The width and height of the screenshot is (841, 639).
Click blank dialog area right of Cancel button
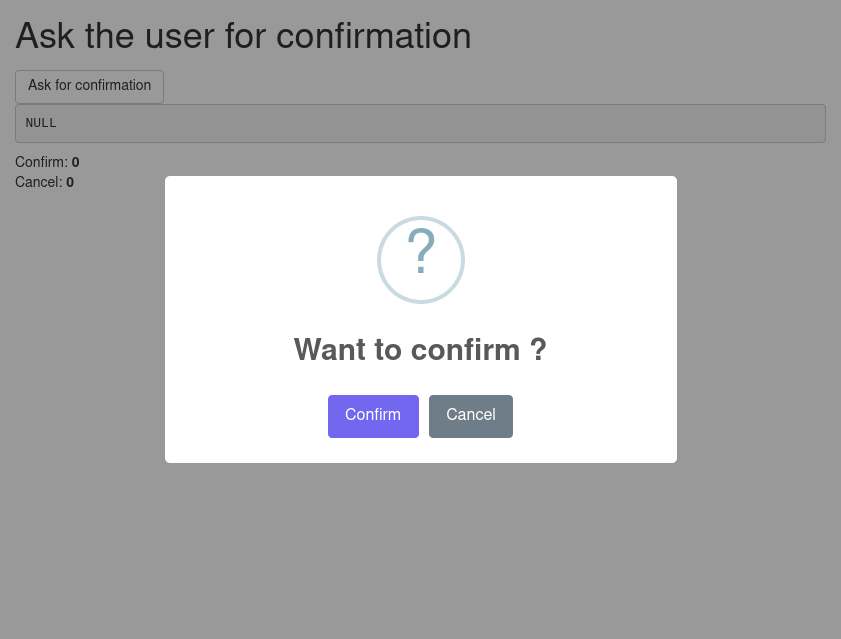[x=595, y=416]
